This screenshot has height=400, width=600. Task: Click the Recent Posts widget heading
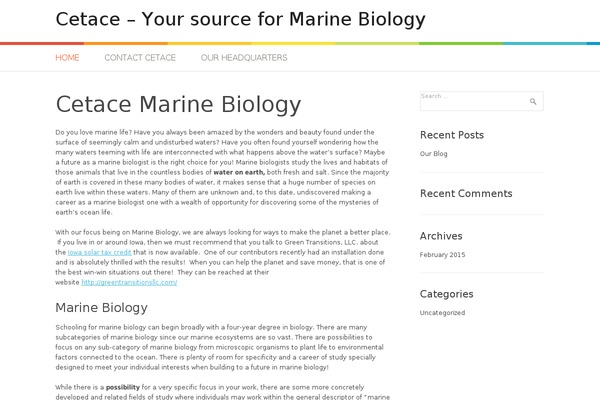point(452,135)
